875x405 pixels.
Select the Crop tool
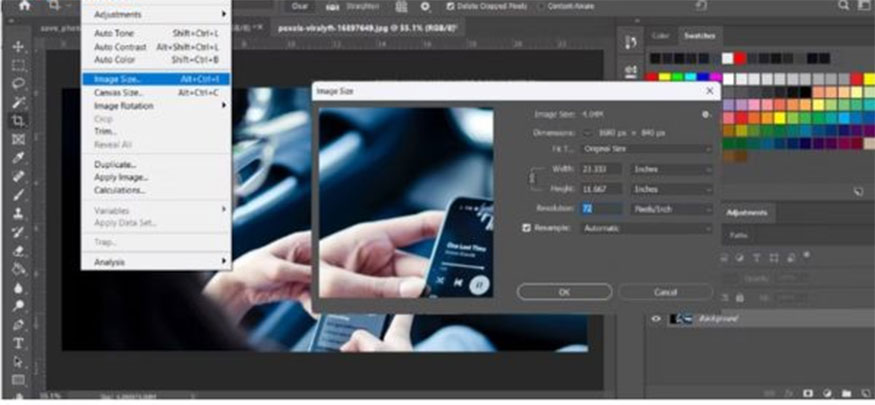pos(18,121)
